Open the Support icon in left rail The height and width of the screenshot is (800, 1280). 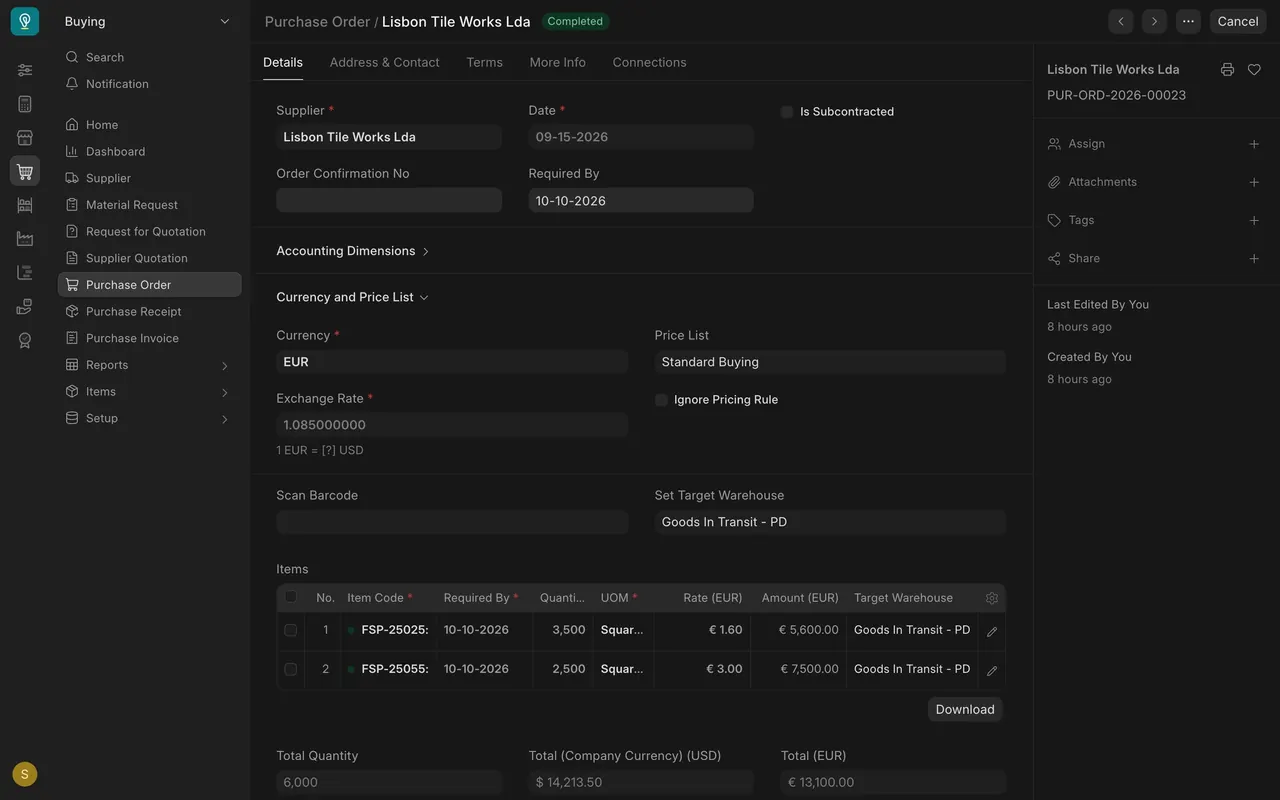pos(25,306)
